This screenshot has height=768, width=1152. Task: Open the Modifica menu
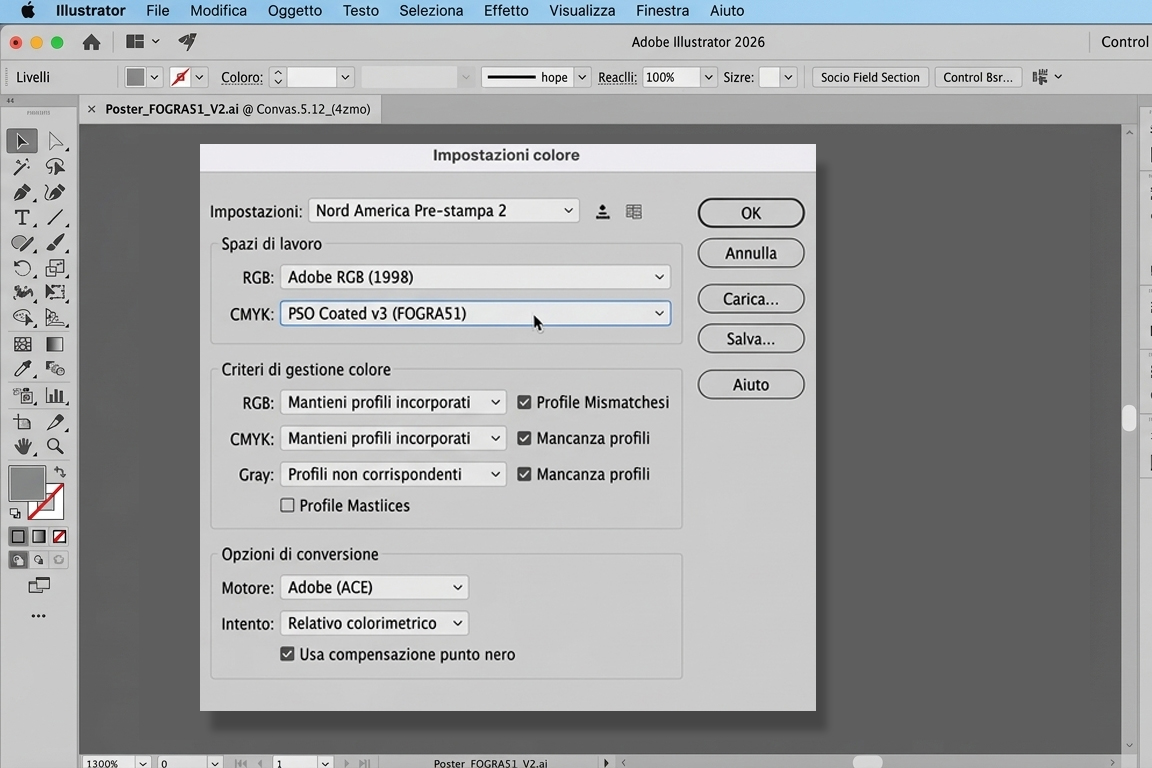218,11
